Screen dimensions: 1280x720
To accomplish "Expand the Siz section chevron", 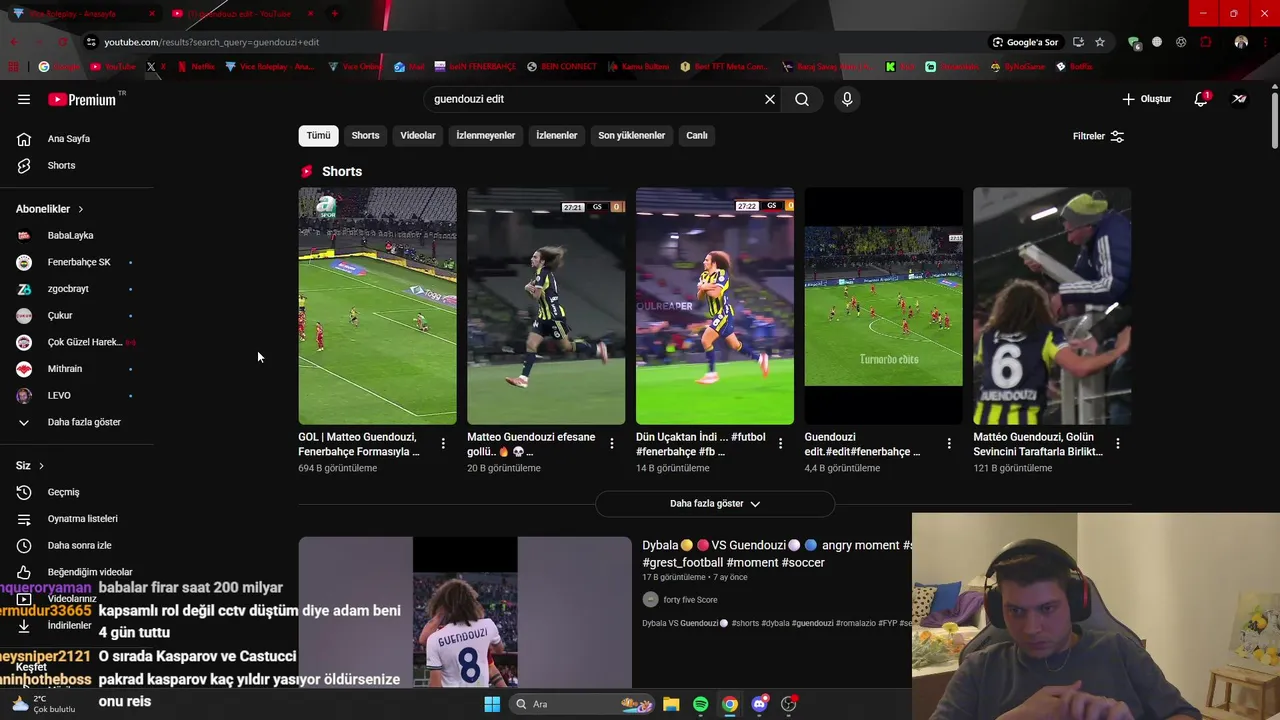I will [x=41, y=466].
